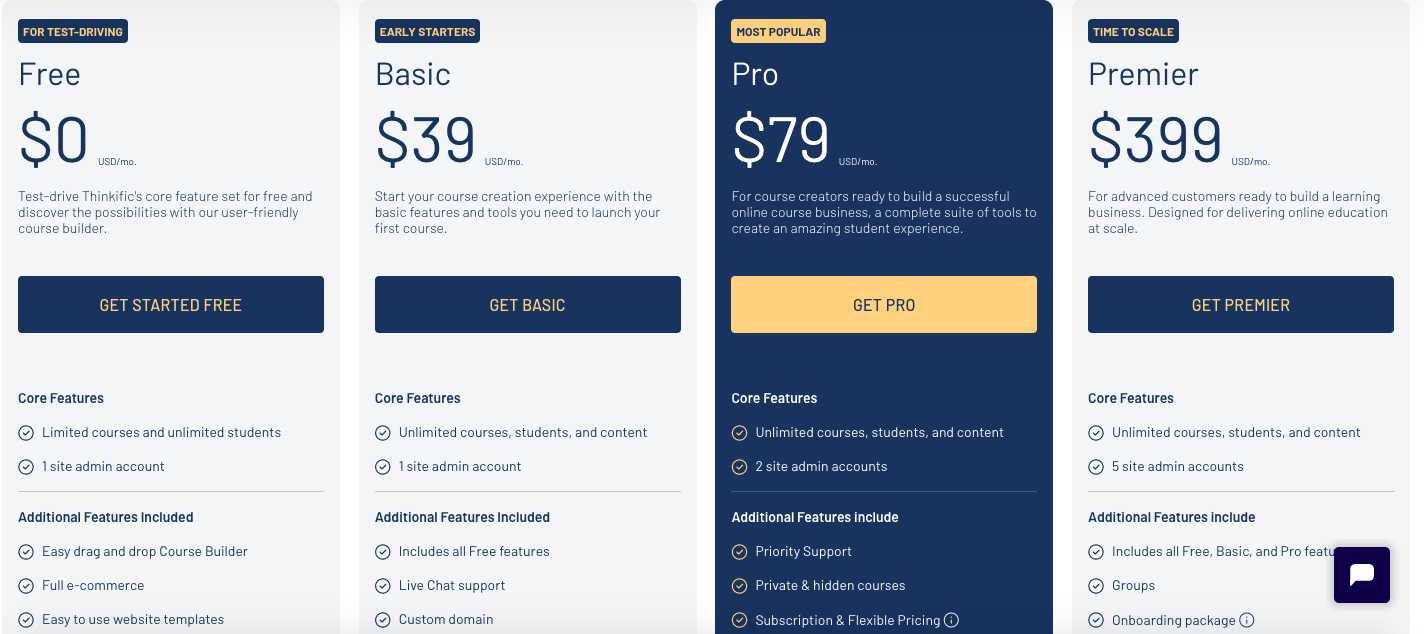Click the Early Starters badge on Basic
This screenshot has height=634, width=1424.
427,32
